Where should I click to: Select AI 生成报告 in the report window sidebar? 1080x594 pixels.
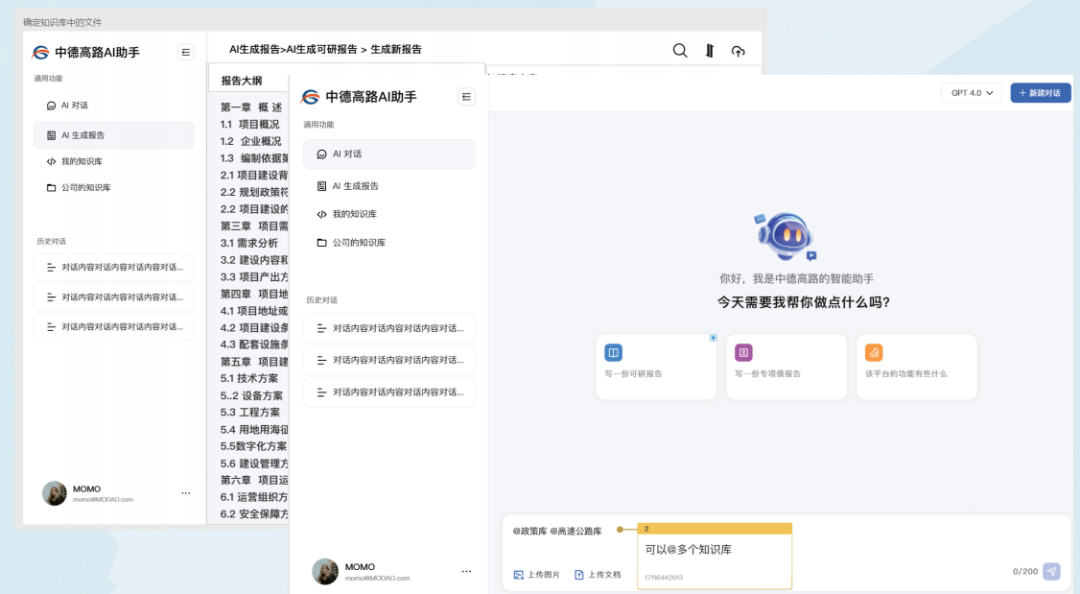114,135
